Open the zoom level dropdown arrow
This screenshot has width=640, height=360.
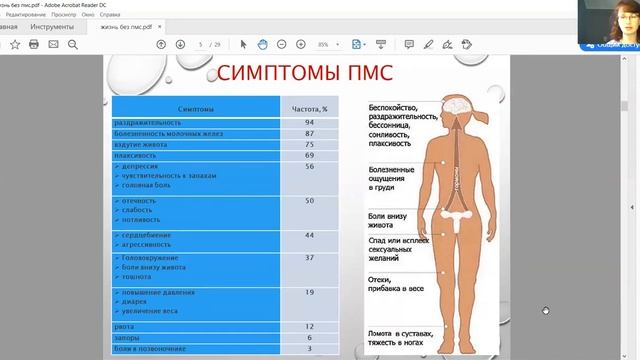[338, 44]
